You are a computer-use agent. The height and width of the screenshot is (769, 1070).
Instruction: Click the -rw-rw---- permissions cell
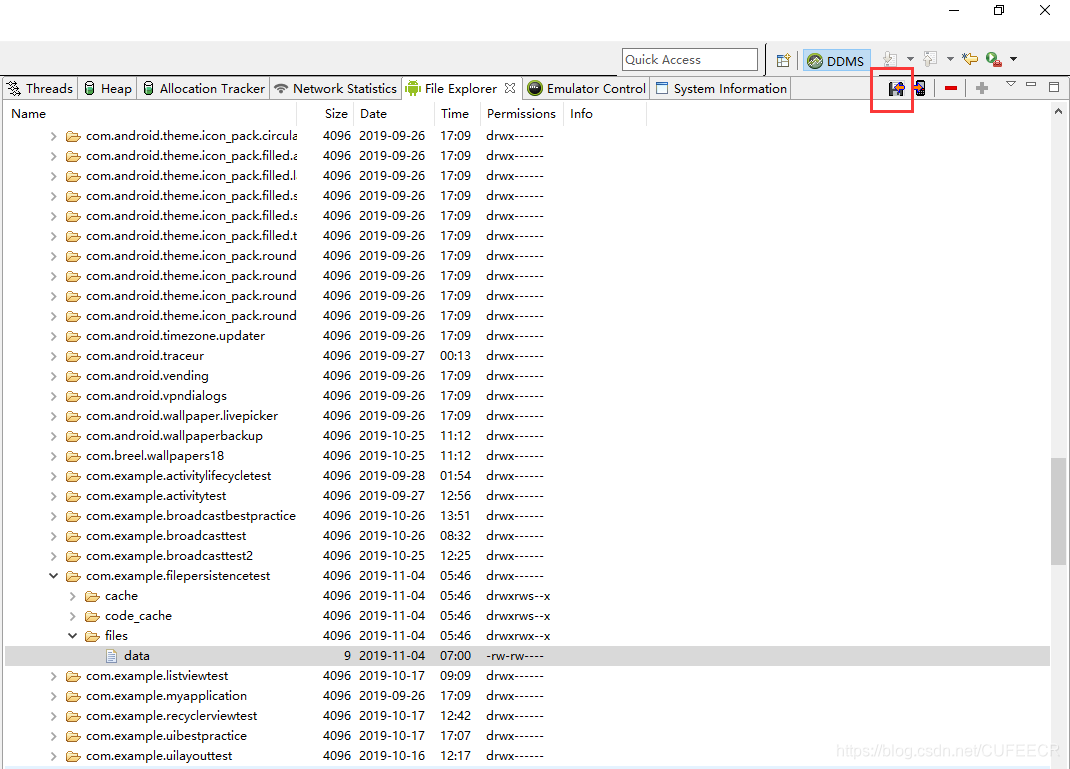tap(515, 656)
